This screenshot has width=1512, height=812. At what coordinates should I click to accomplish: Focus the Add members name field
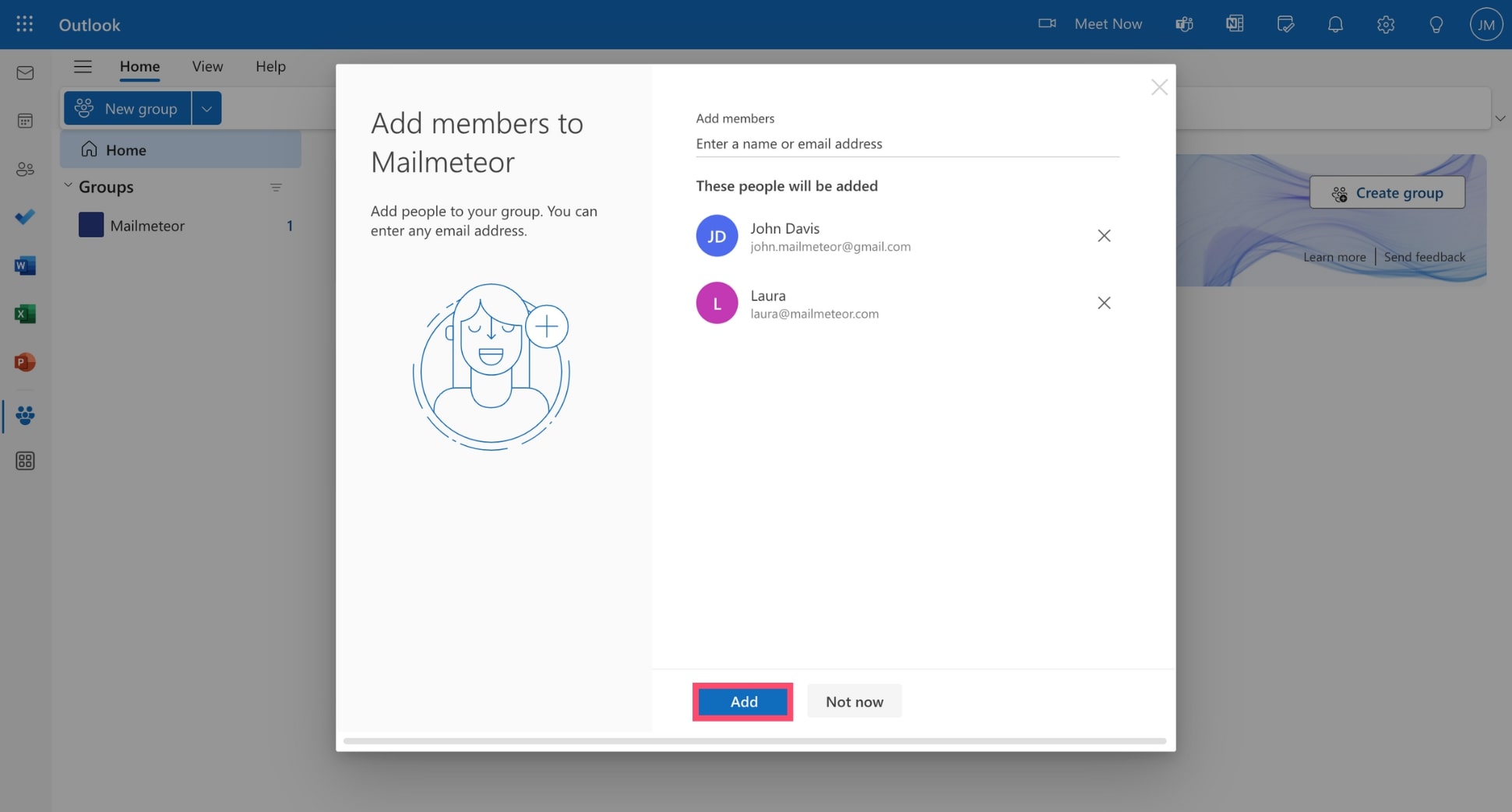pos(908,144)
